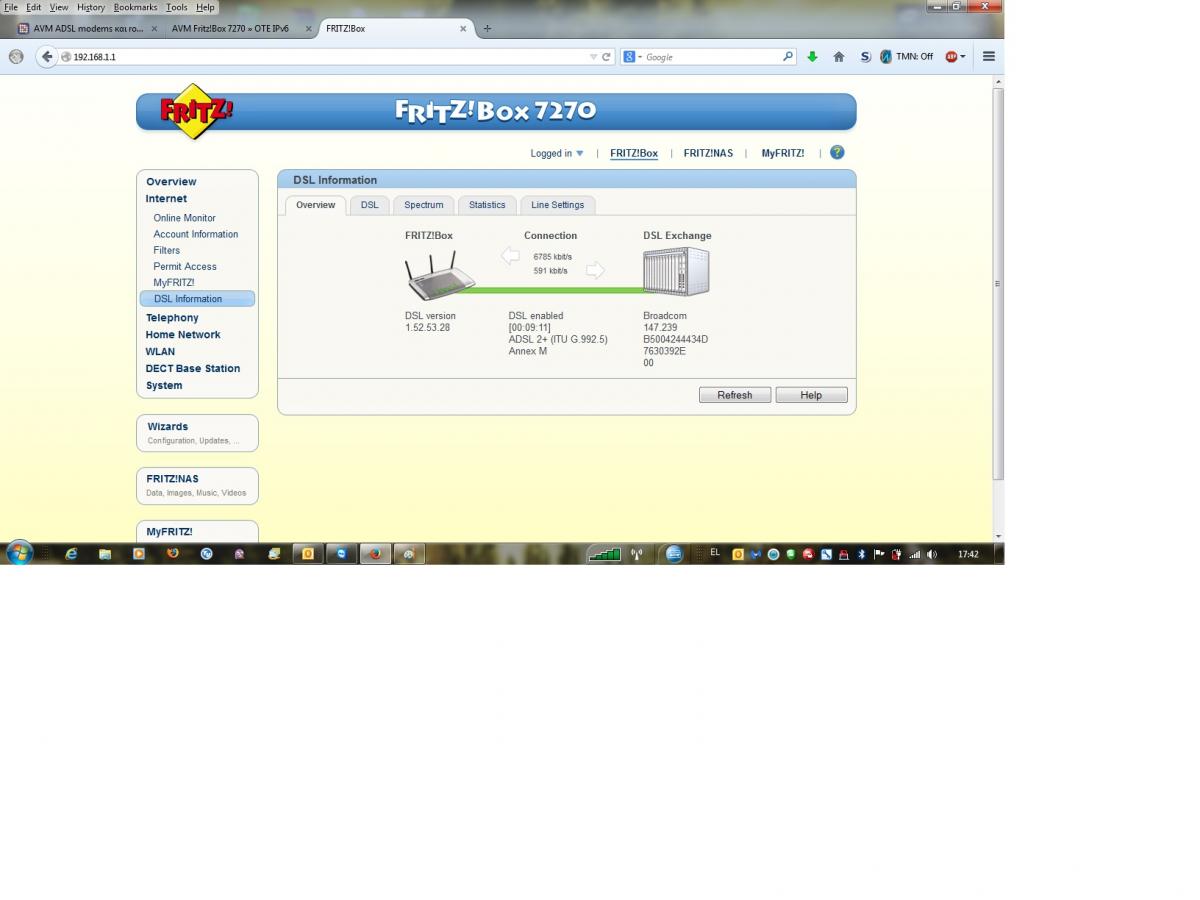Screen dimensions: 1200x900
Task: Click the Bluetooth tray icon
Action: [x=861, y=554]
